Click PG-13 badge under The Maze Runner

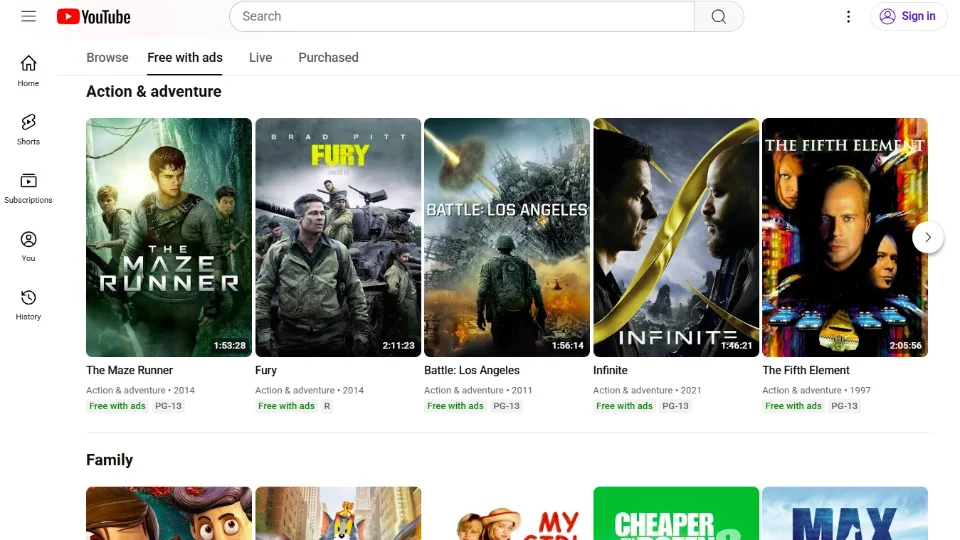pos(168,406)
